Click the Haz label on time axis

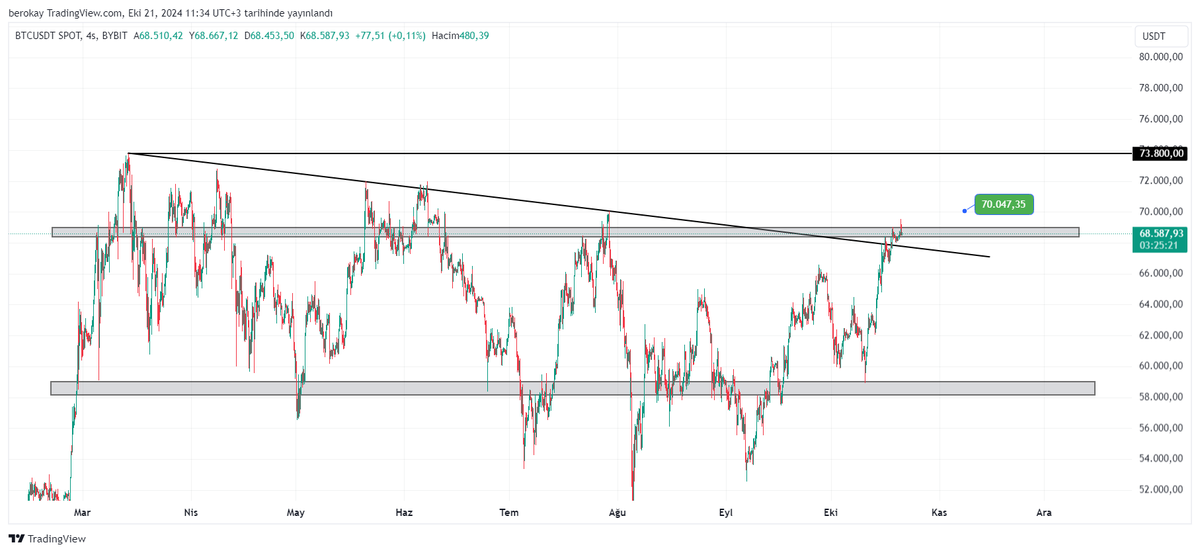pos(404,512)
